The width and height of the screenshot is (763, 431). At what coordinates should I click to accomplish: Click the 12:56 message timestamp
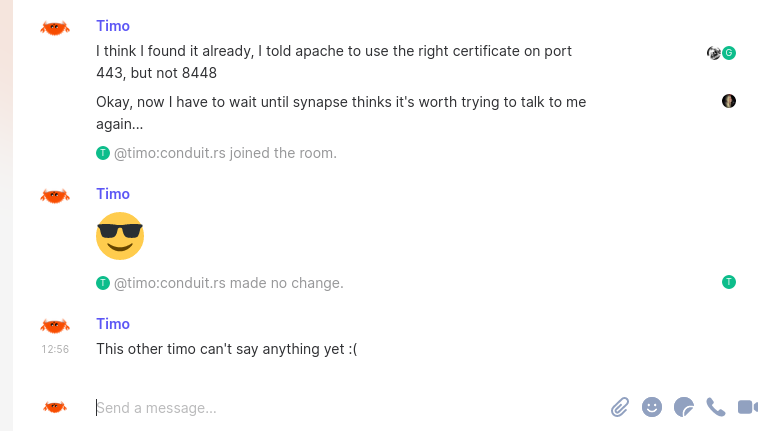(x=55, y=350)
